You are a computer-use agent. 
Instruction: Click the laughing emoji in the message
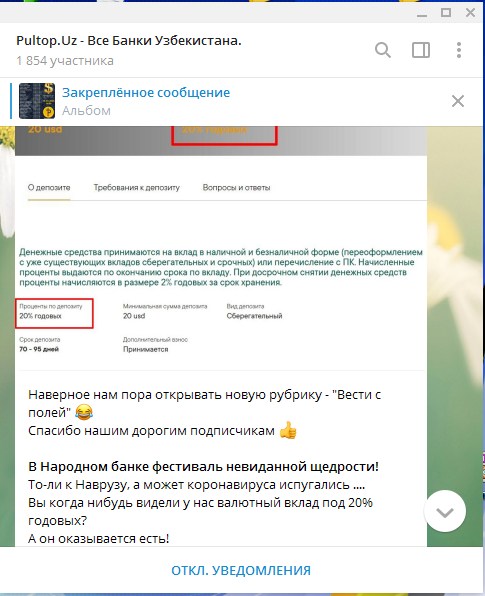point(84,412)
